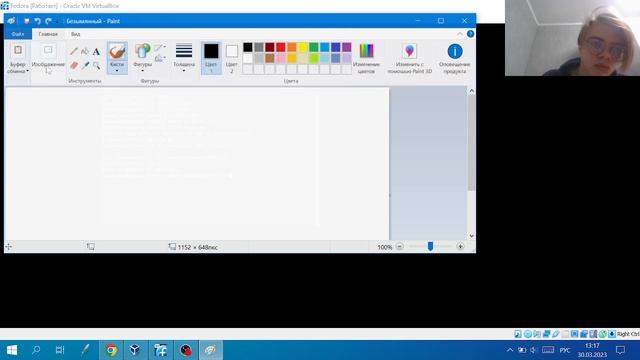Pick the red color swatch
Screen dimensions: 640x360
(281, 47)
